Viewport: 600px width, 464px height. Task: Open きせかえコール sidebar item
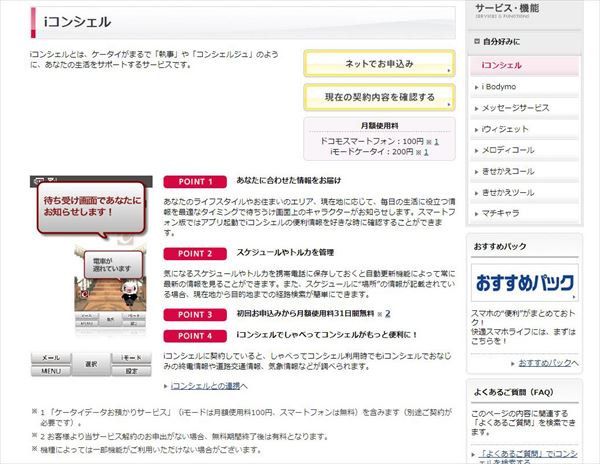[x=524, y=171]
